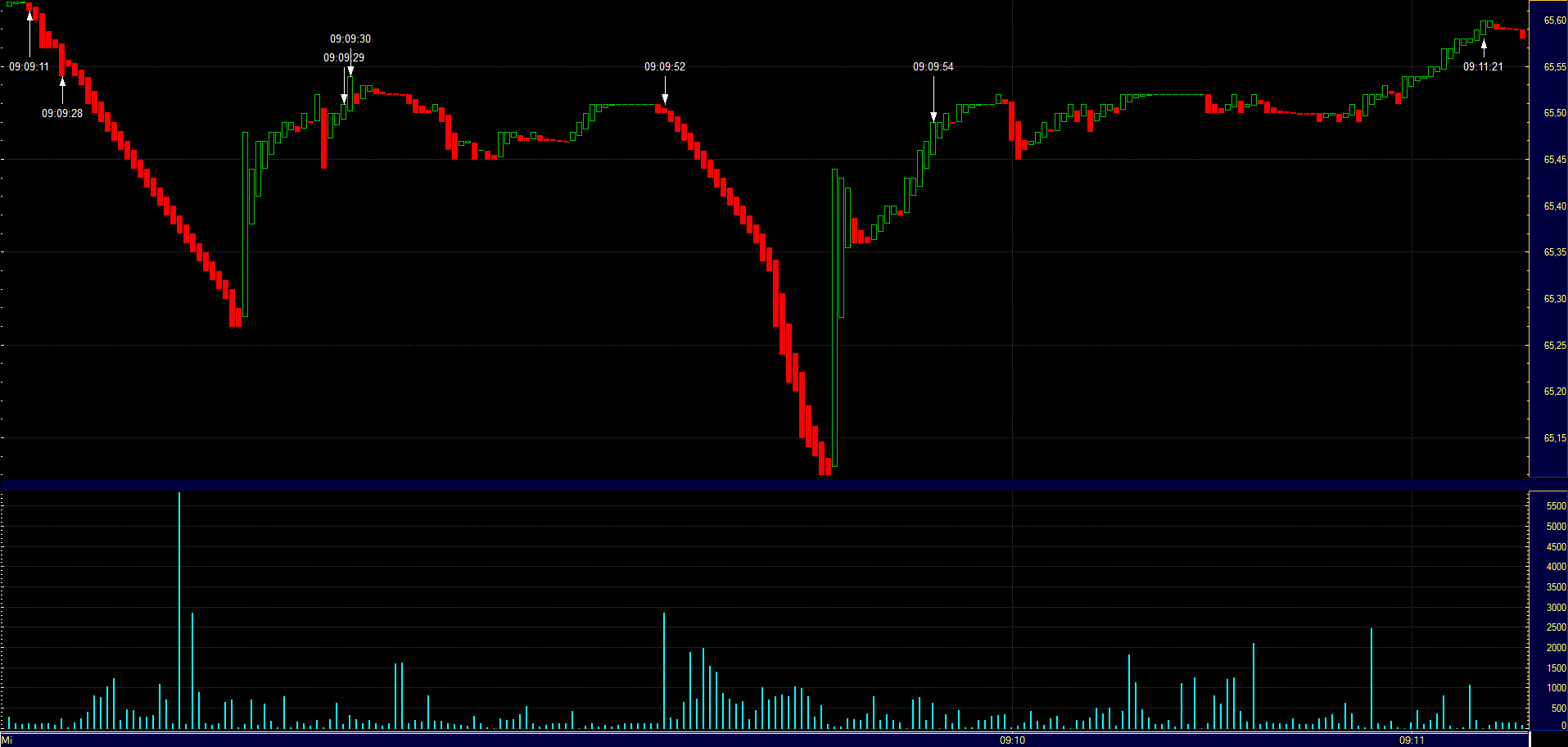Image resolution: width=1568 pixels, height=747 pixels.
Task: Click the 09:11 time axis label
Action: pos(1412,740)
